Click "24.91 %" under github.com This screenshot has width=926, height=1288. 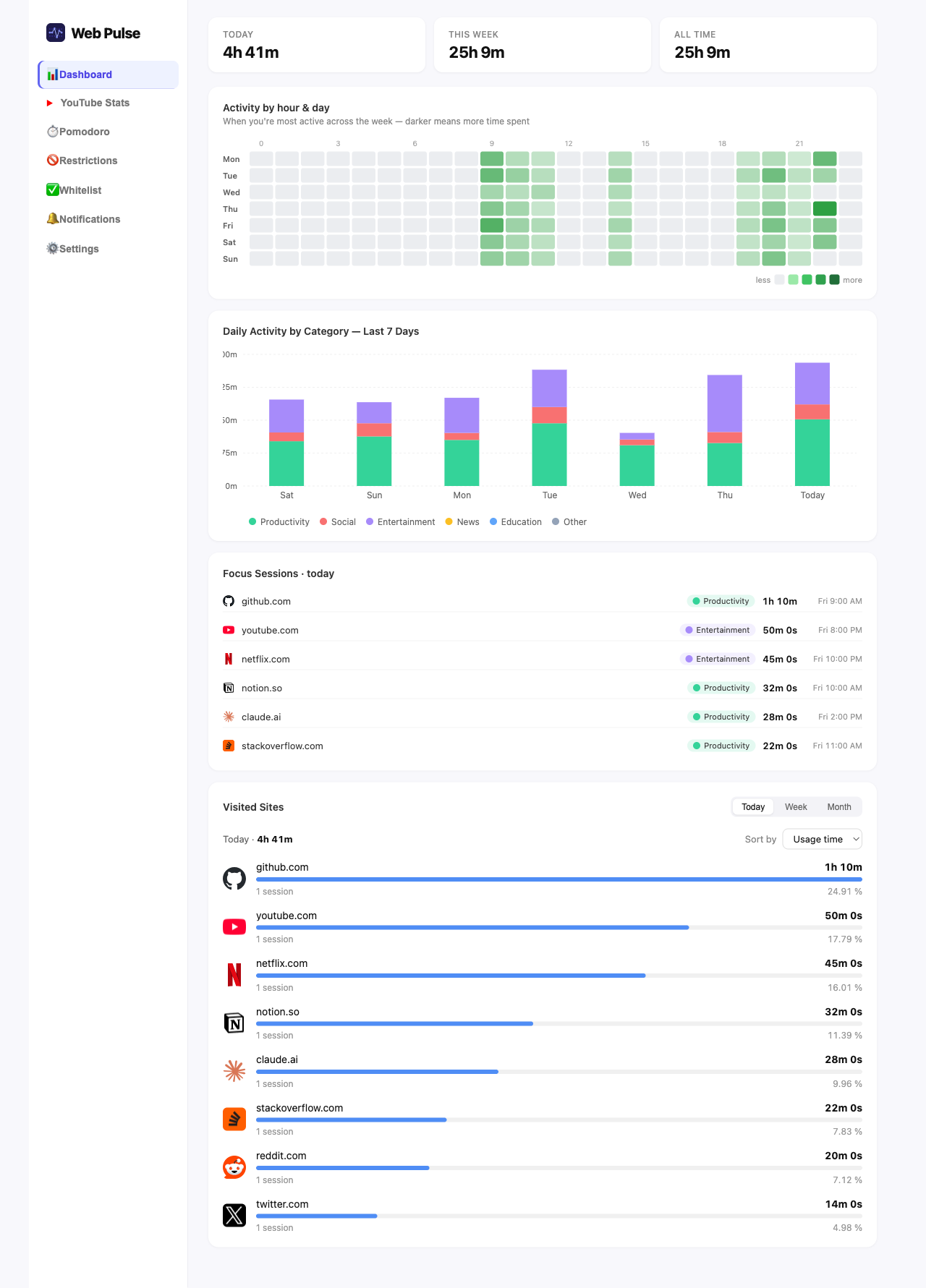tap(845, 892)
